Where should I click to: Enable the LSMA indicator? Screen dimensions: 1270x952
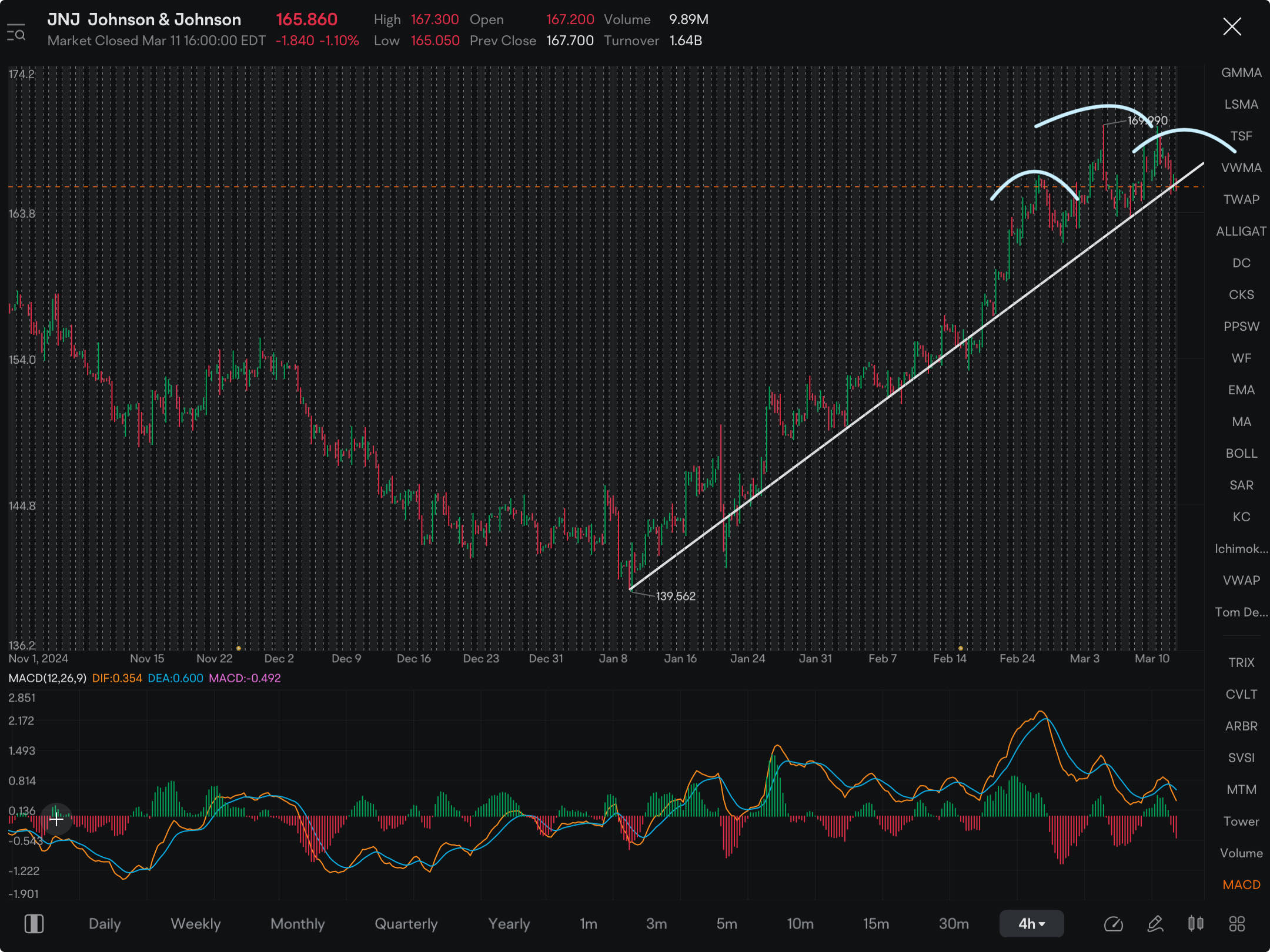tap(1241, 105)
